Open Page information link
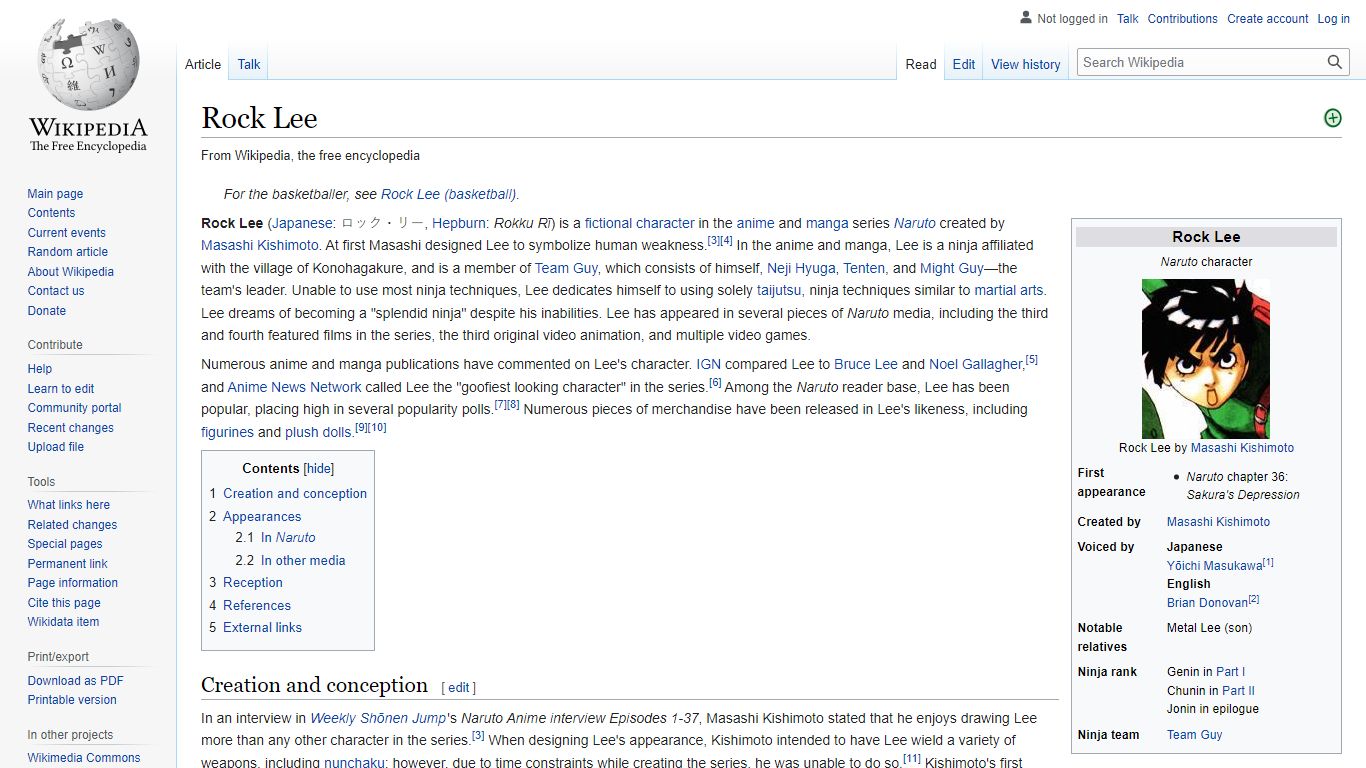This screenshot has height=768, width=1366. coord(72,583)
